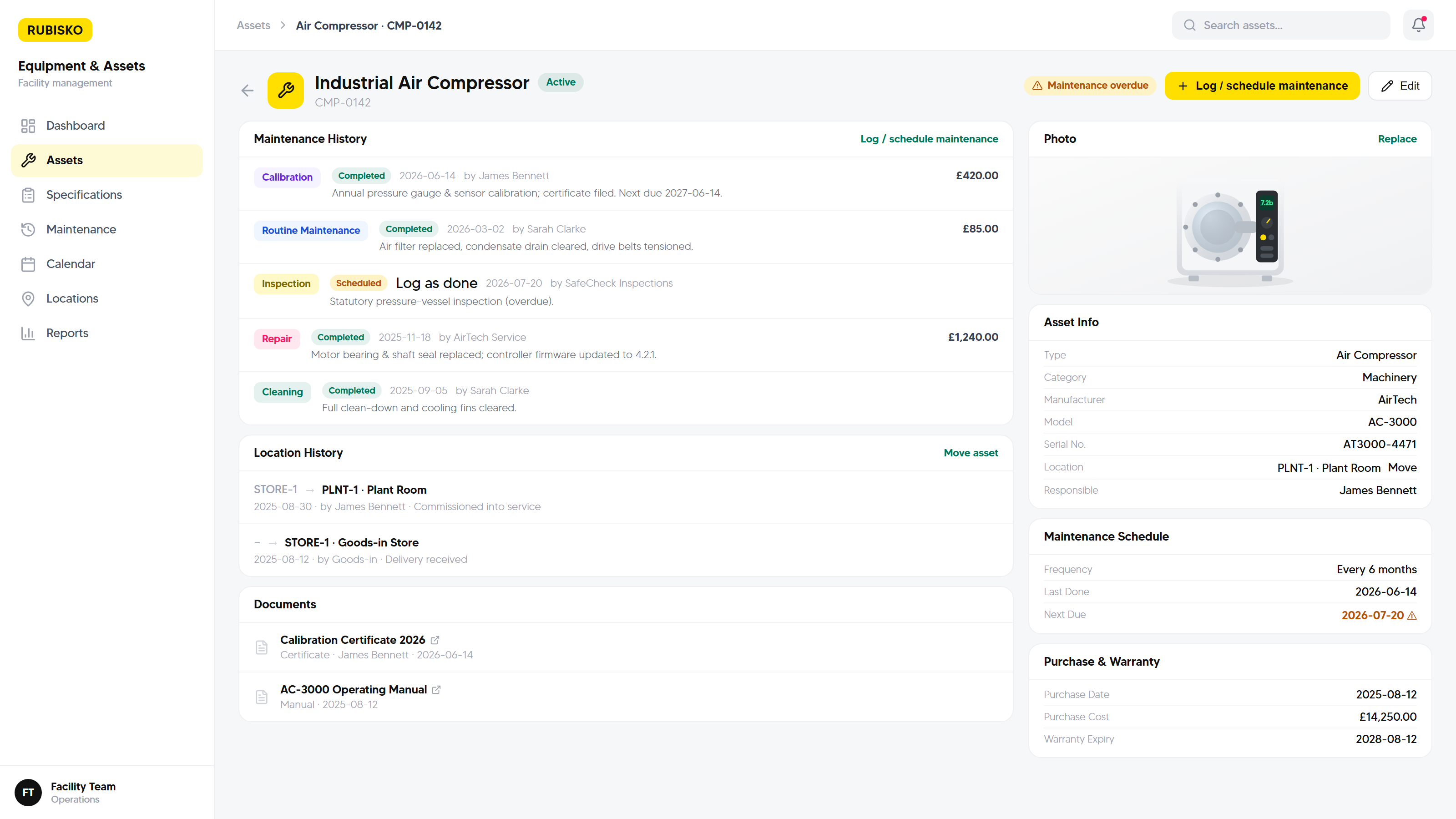Click breadcrumb chevron after Assets

click(283, 25)
